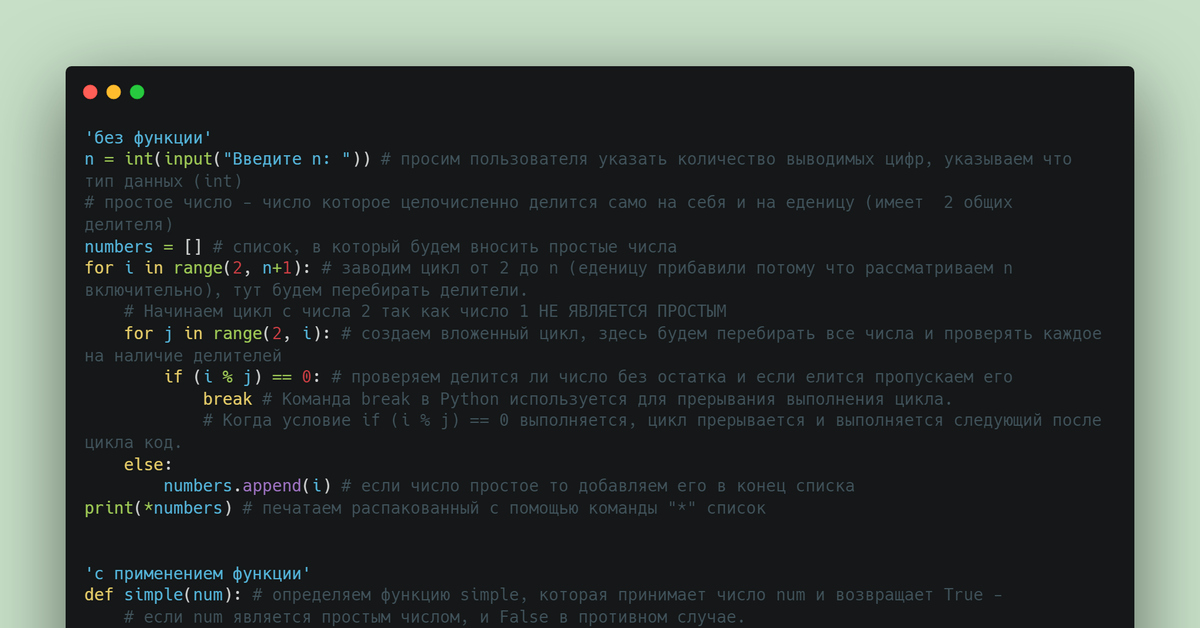The image size is (1200, 628).
Task: Click the green zoom window button
Action: pos(136,91)
